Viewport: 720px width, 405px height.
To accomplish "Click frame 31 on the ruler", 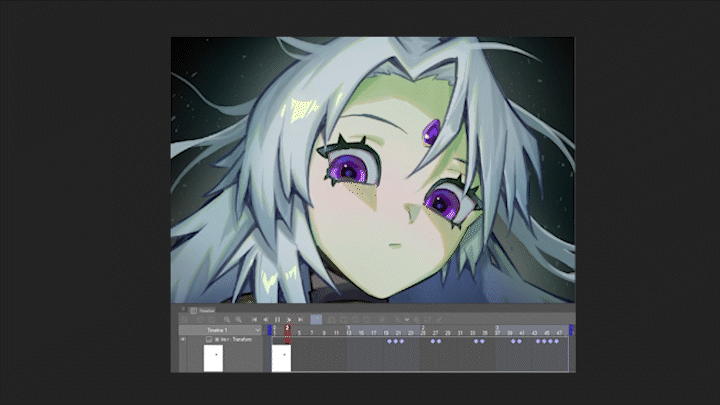I will click(460, 333).
